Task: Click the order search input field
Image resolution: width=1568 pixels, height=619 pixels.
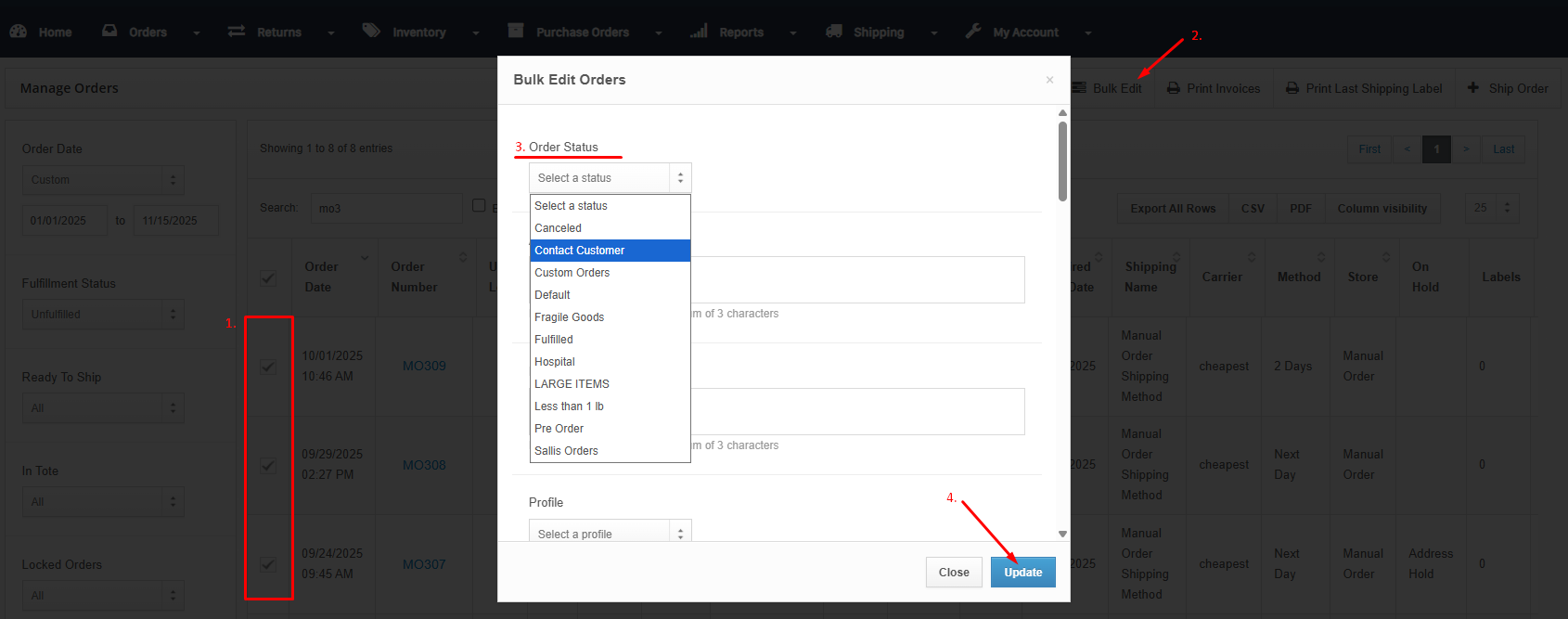Action: 386,209
